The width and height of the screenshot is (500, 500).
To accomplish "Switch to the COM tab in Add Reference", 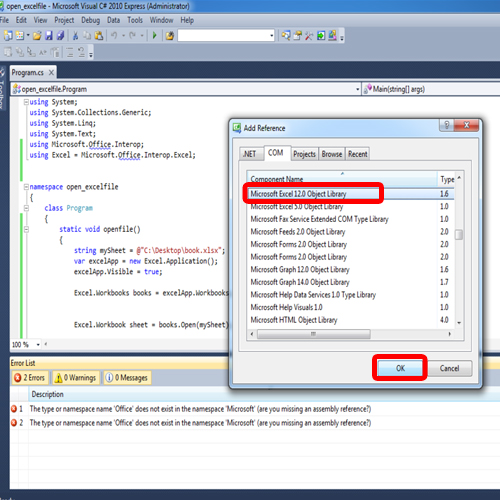I will (276, 153).
